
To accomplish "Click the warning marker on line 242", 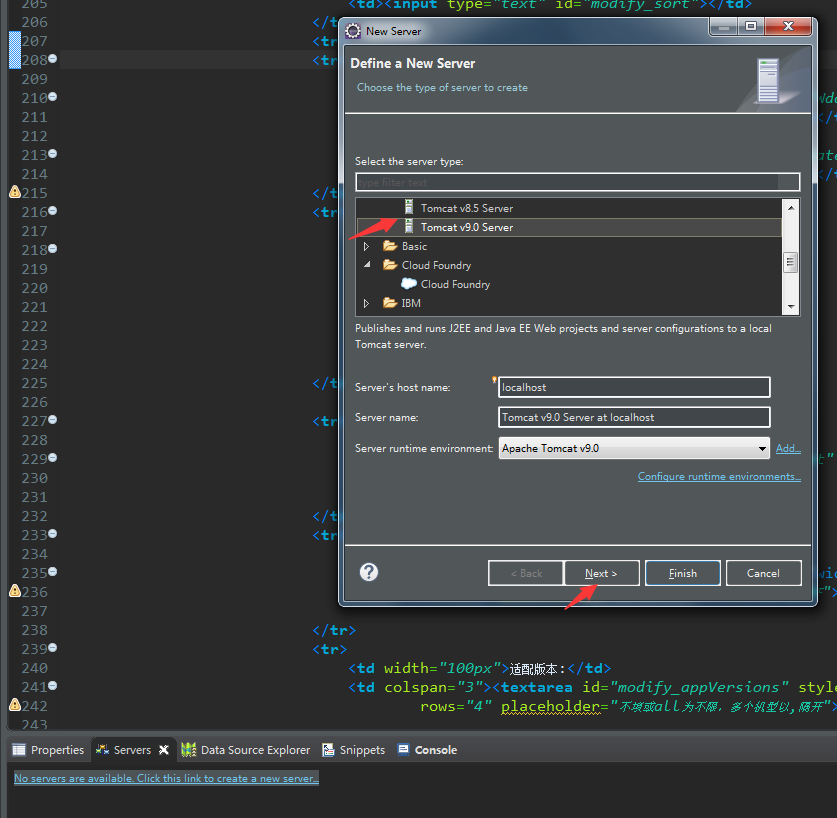I will [15, 705].
